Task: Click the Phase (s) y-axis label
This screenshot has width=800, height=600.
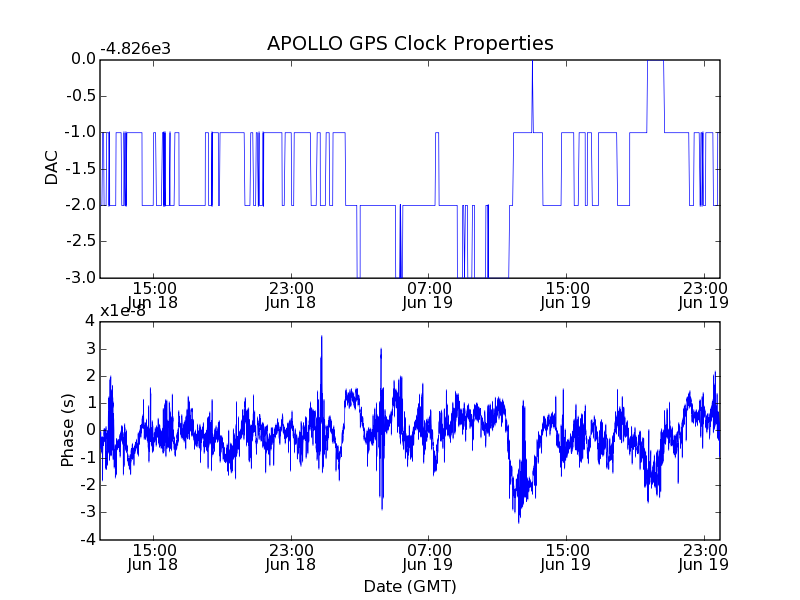Action: [x=67, y=430]
